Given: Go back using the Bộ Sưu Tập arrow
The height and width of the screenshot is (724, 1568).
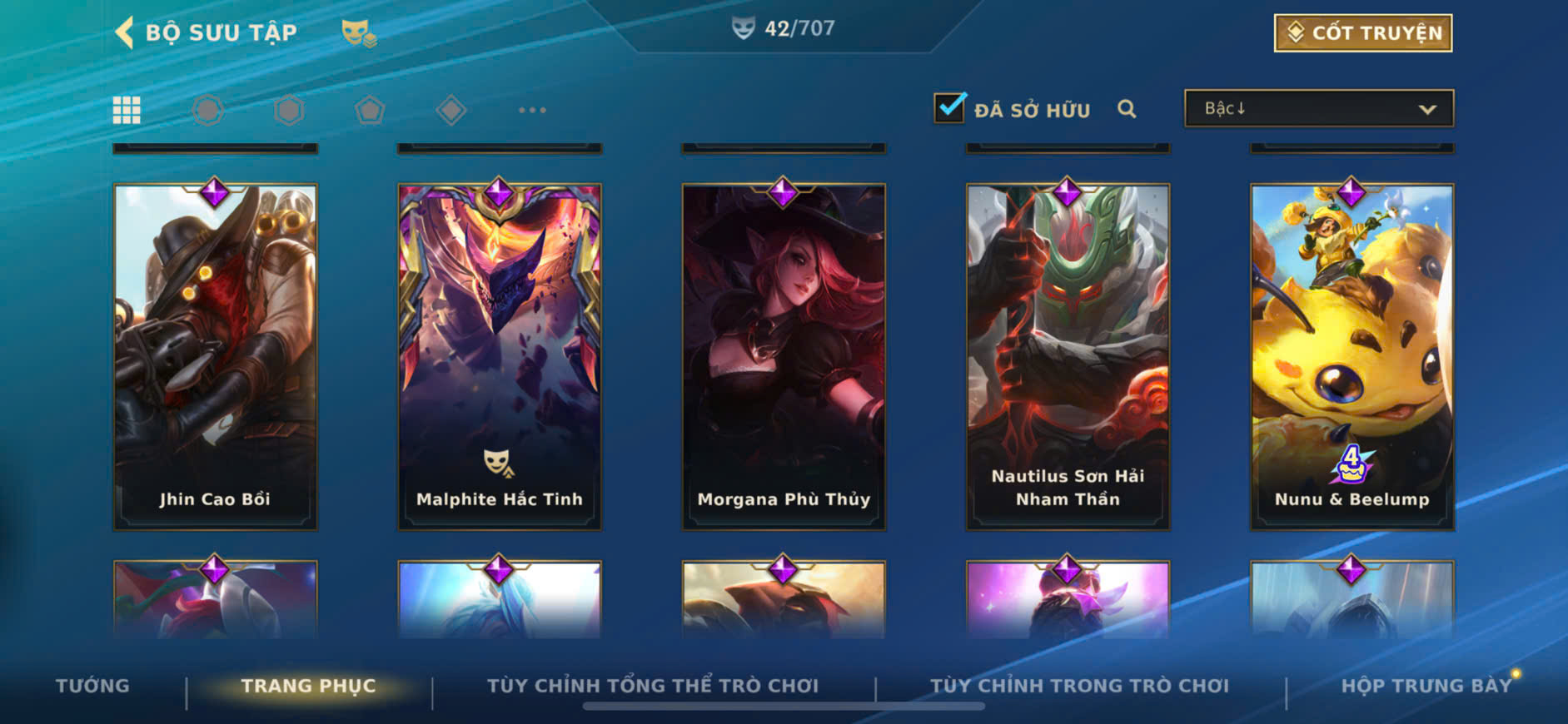Looking at the screenshot, I should [x=125, y=33].
